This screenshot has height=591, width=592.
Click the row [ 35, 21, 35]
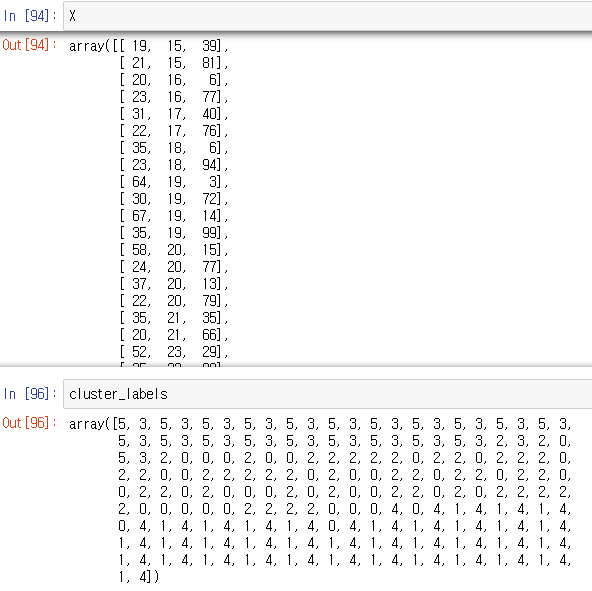(x=174, y=318)
